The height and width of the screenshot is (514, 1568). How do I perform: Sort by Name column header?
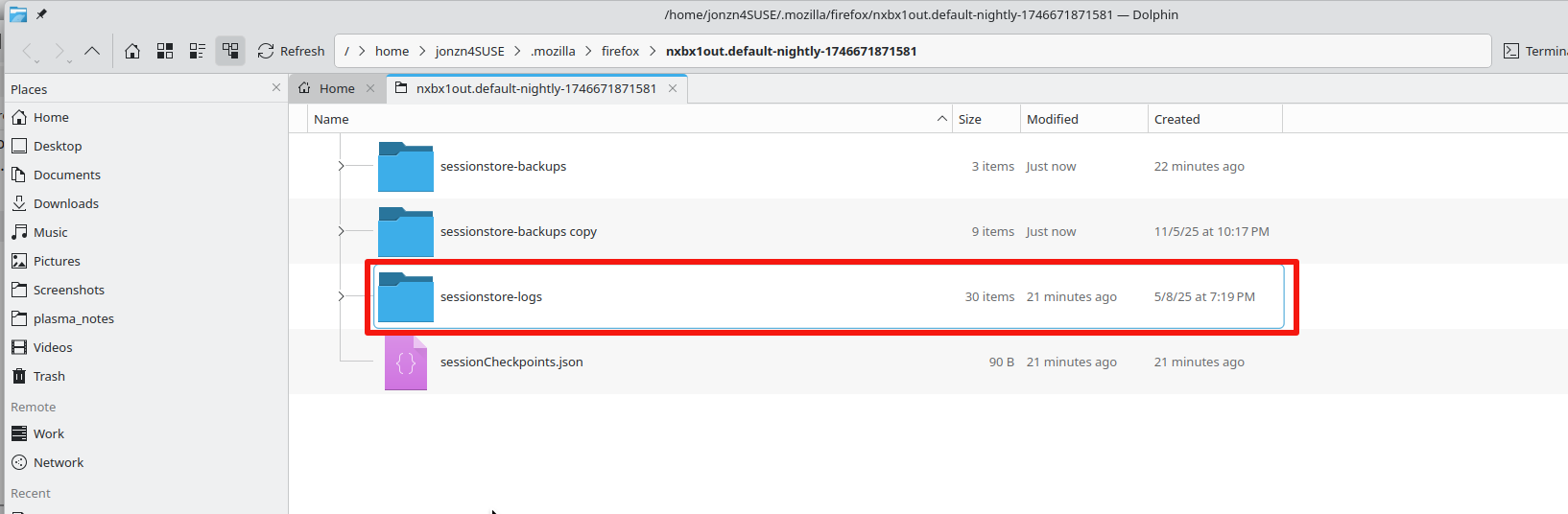[x=630, y=119]
